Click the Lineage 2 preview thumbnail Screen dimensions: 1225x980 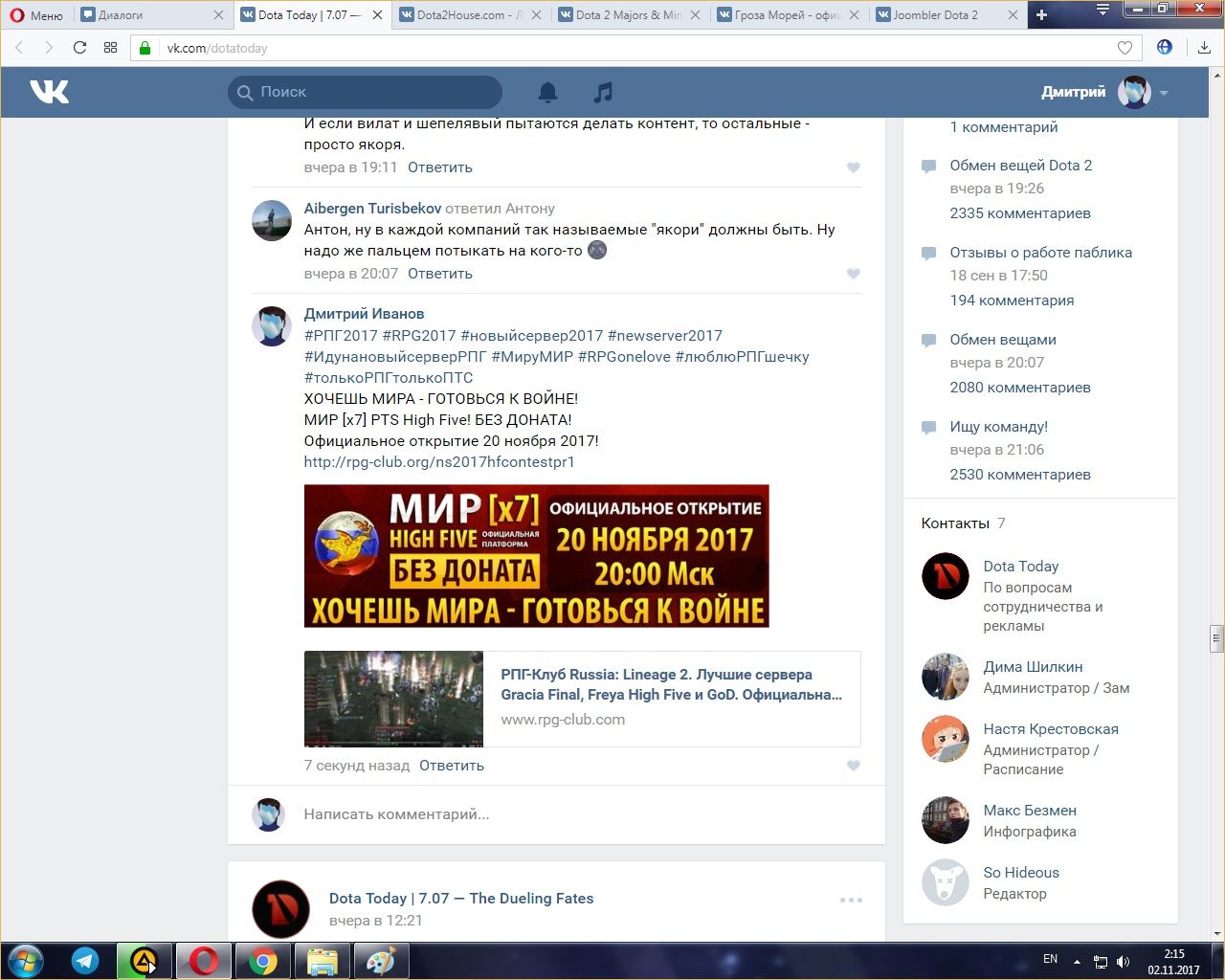393,699
